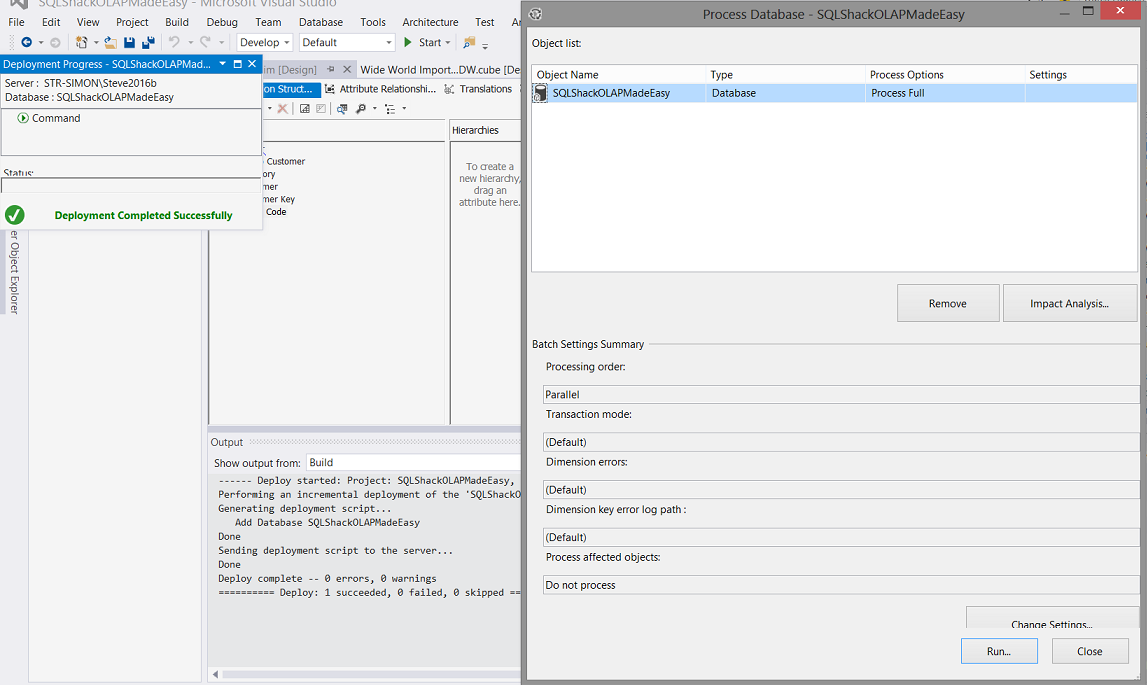Open the Database menu
Viewport: 1147px width, 685px height.
coord(320,22)
